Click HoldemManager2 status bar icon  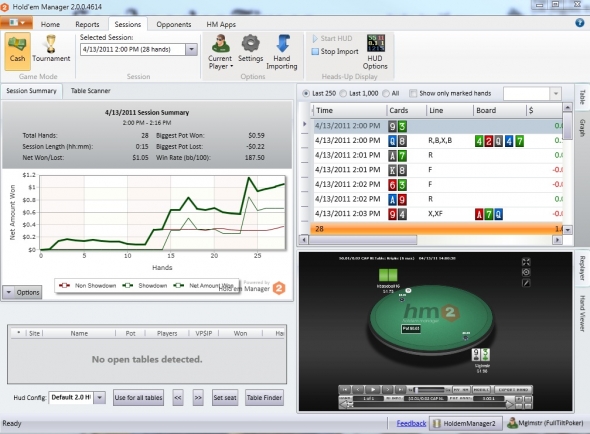coord(437,423)
